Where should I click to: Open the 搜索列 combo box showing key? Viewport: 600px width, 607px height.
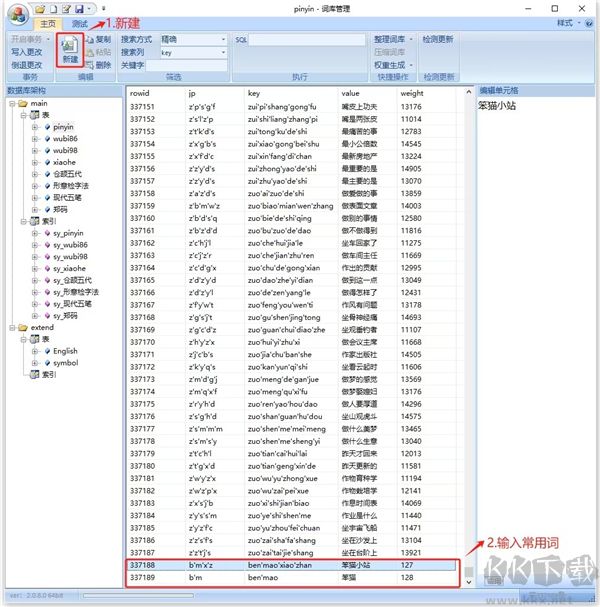193,52
